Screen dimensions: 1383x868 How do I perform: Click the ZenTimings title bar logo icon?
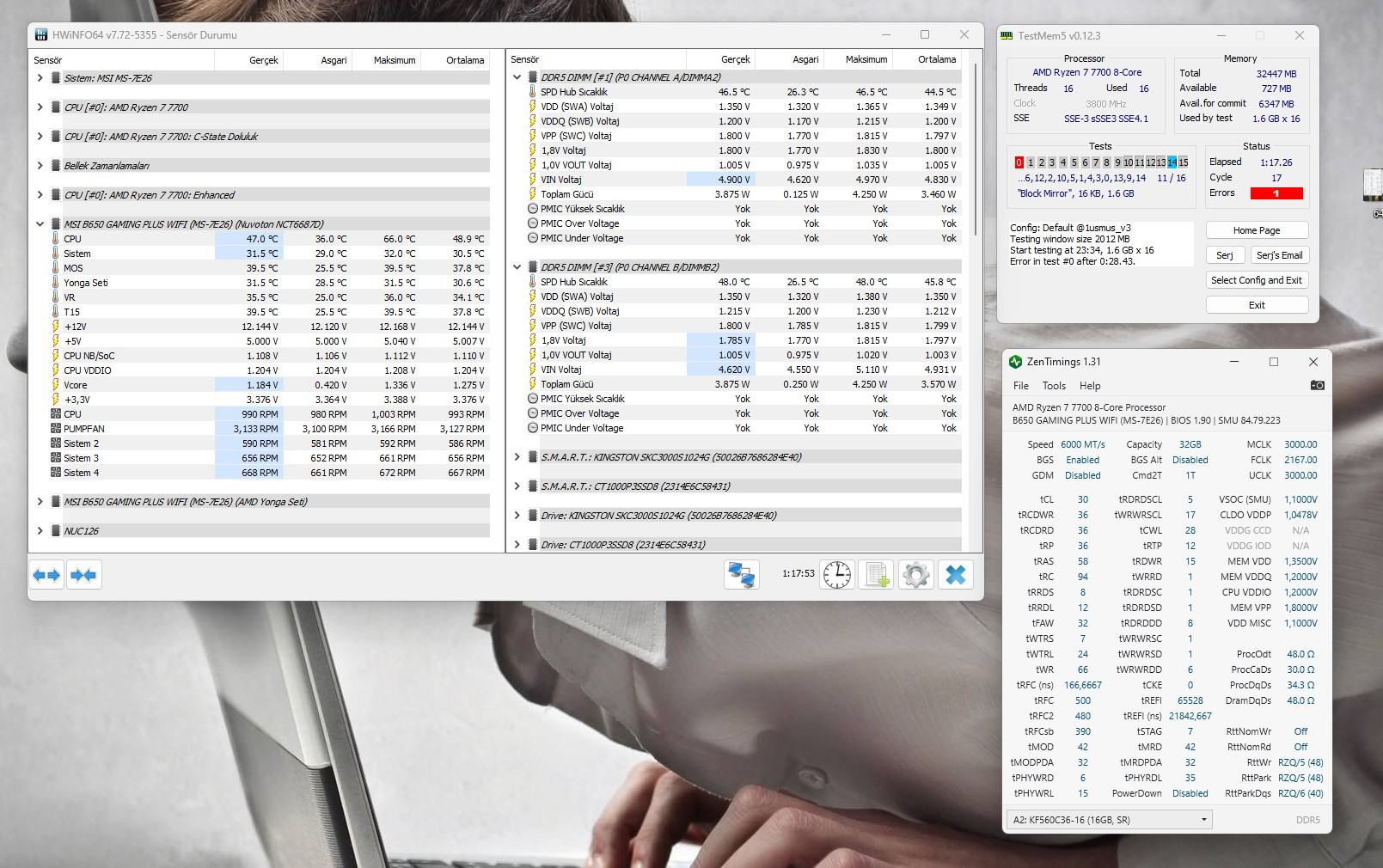pos(1015,362)
